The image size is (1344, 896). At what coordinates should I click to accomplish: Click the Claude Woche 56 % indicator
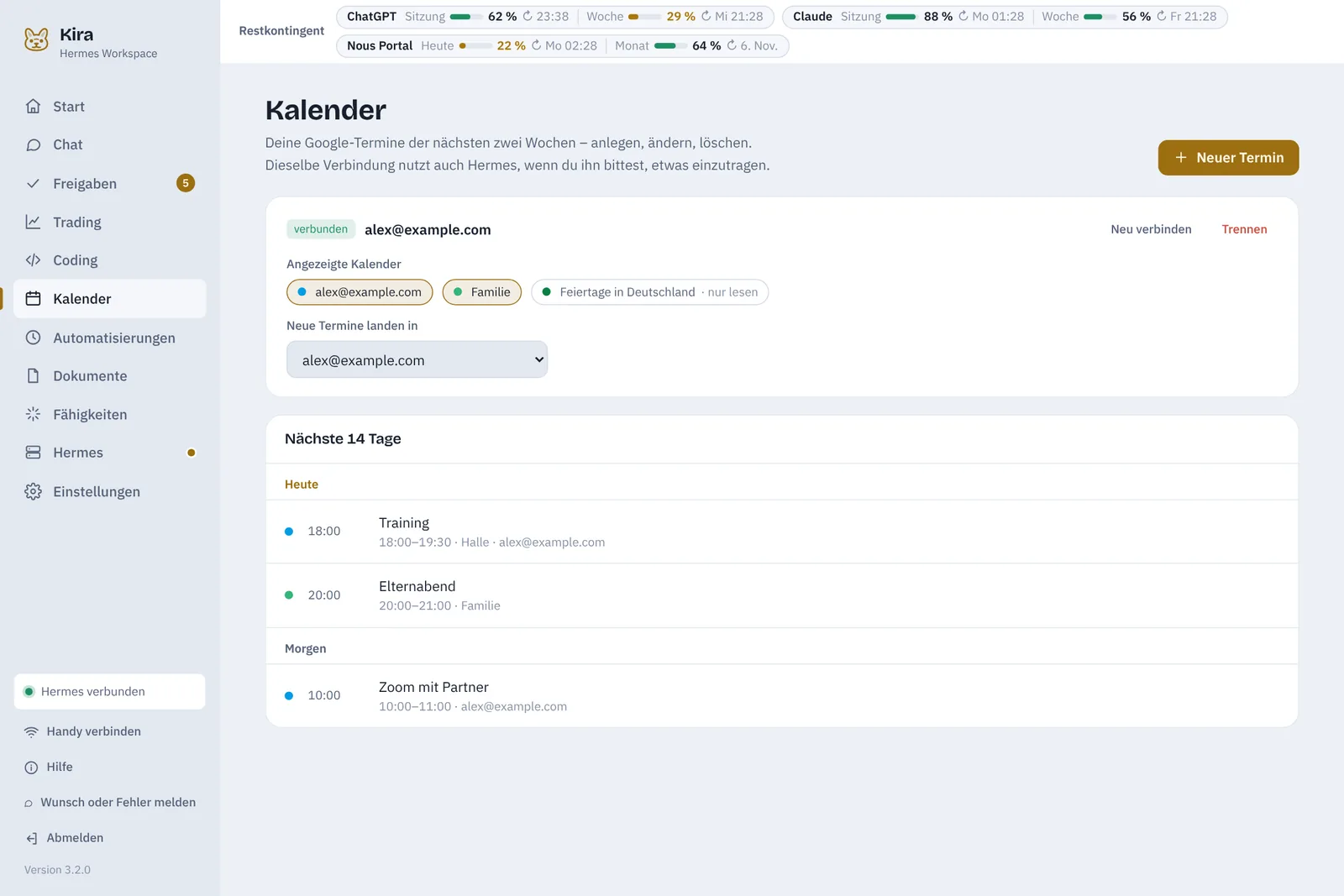[x=1129, y=17]
